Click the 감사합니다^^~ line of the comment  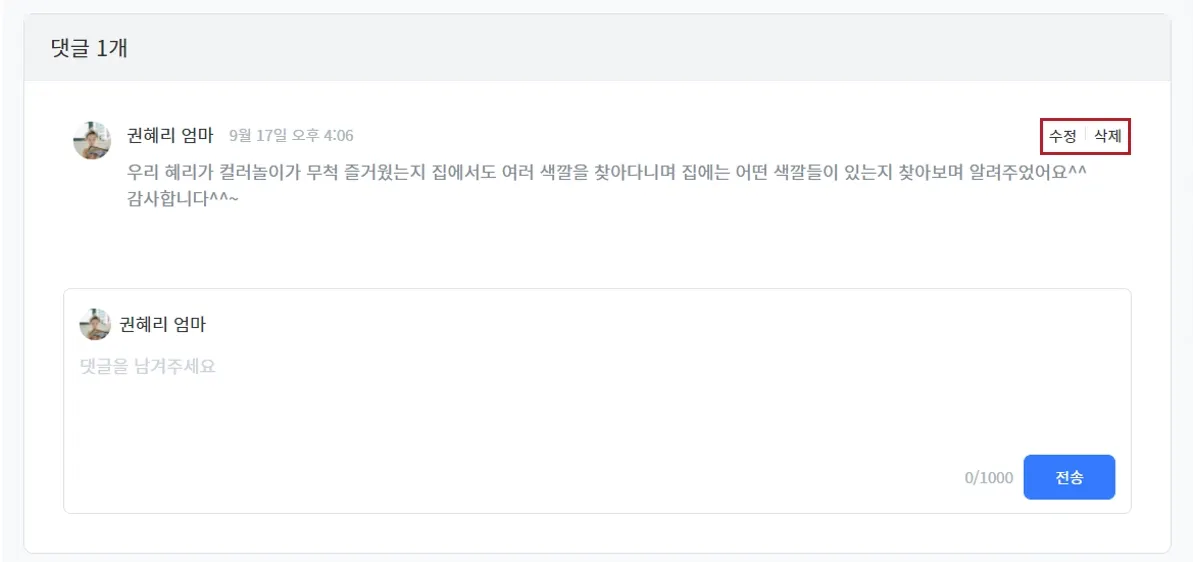click(x=183, y=198)
